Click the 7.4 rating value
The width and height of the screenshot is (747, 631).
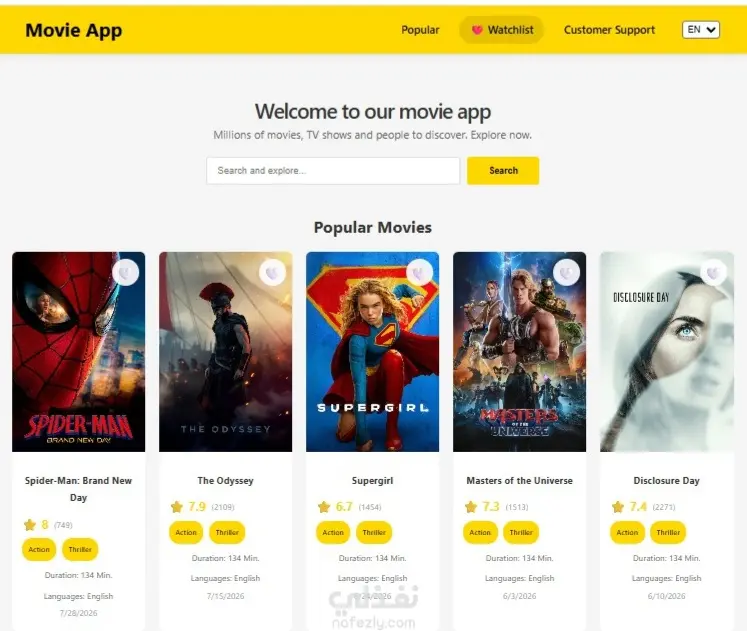(x=638, y=507)
